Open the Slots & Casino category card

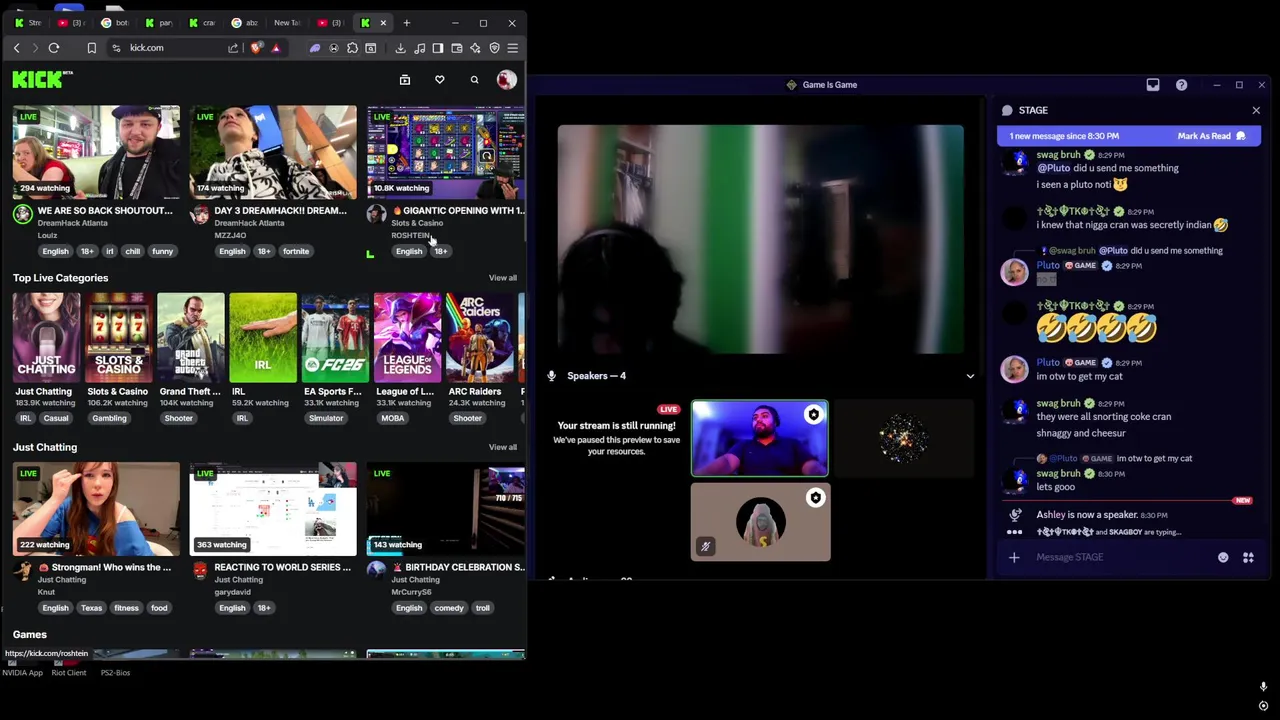click(x=119, y=338)
